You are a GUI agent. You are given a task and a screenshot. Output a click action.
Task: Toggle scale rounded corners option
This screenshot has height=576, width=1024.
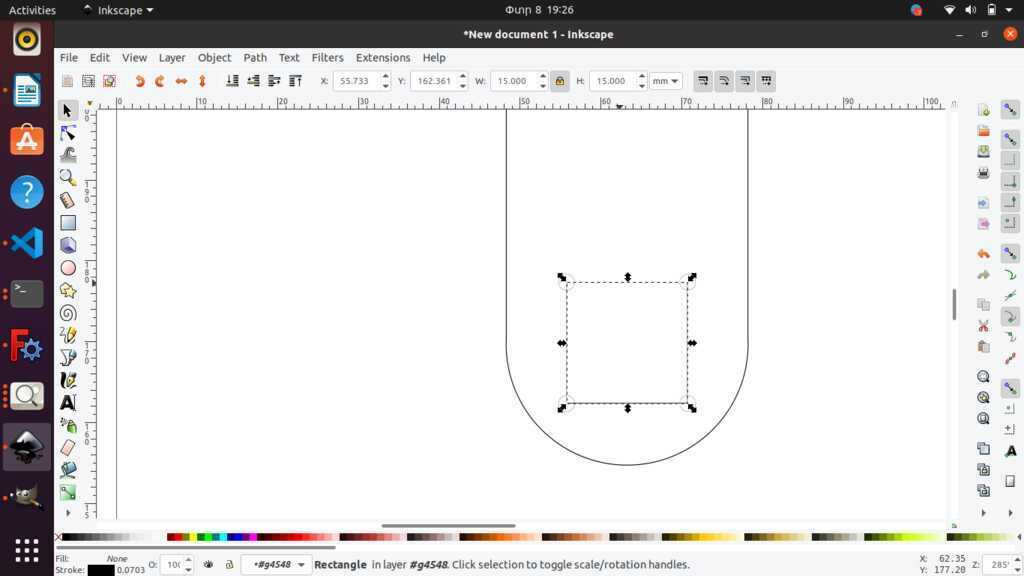click(724, 81)
